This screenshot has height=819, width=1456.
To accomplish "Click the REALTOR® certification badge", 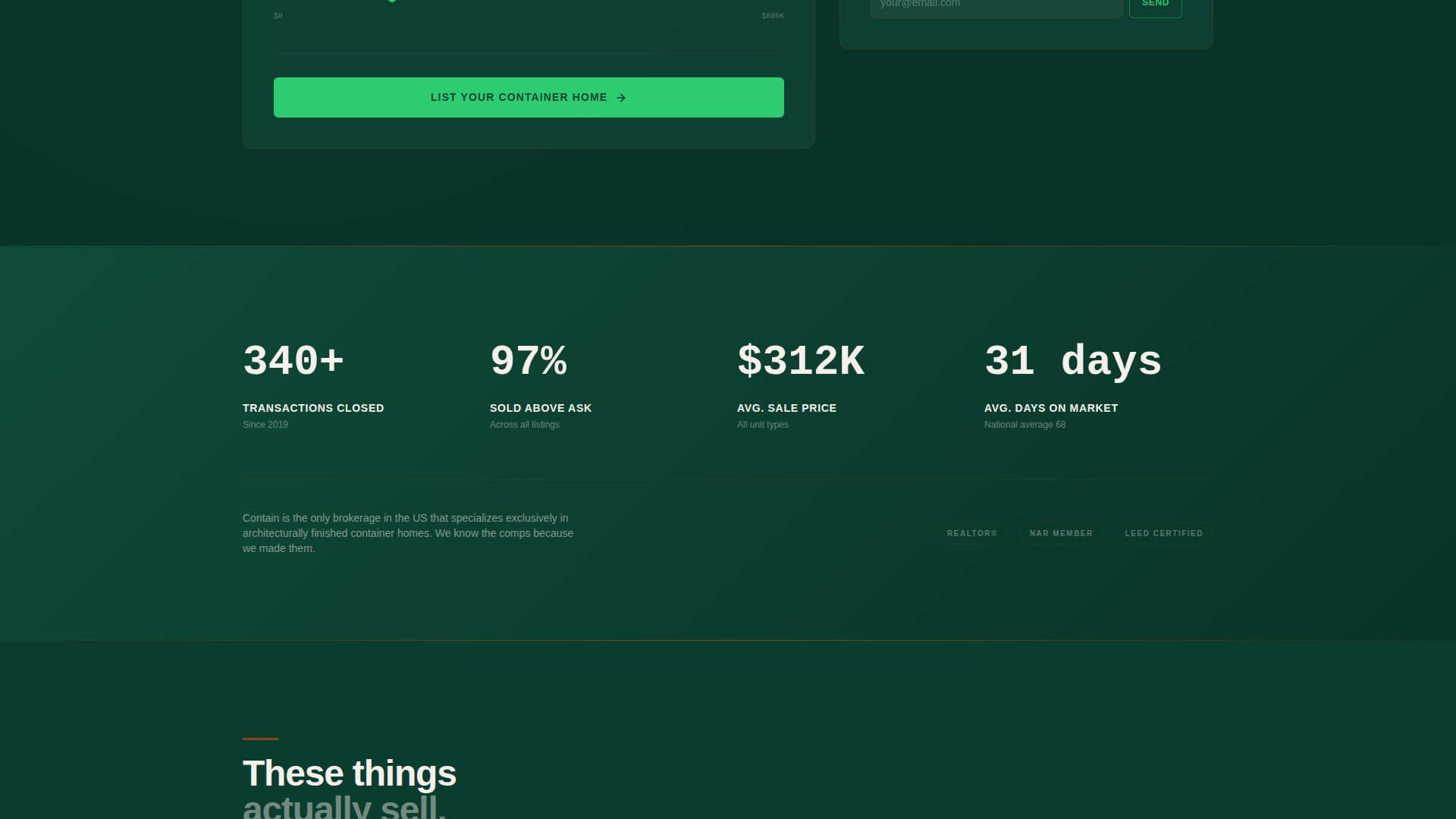I will pos(971,533).
